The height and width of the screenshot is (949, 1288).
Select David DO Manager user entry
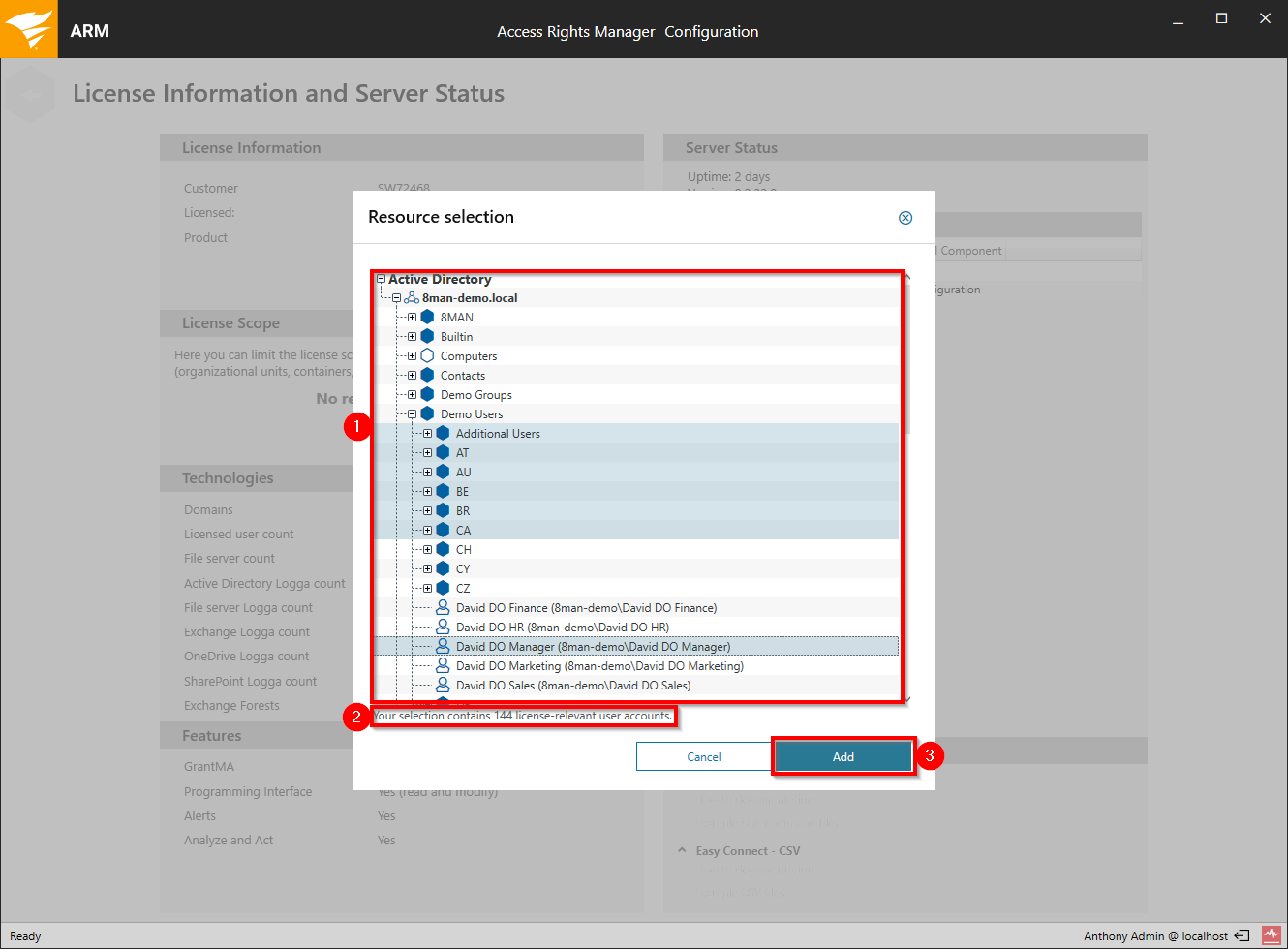[594, 647]
